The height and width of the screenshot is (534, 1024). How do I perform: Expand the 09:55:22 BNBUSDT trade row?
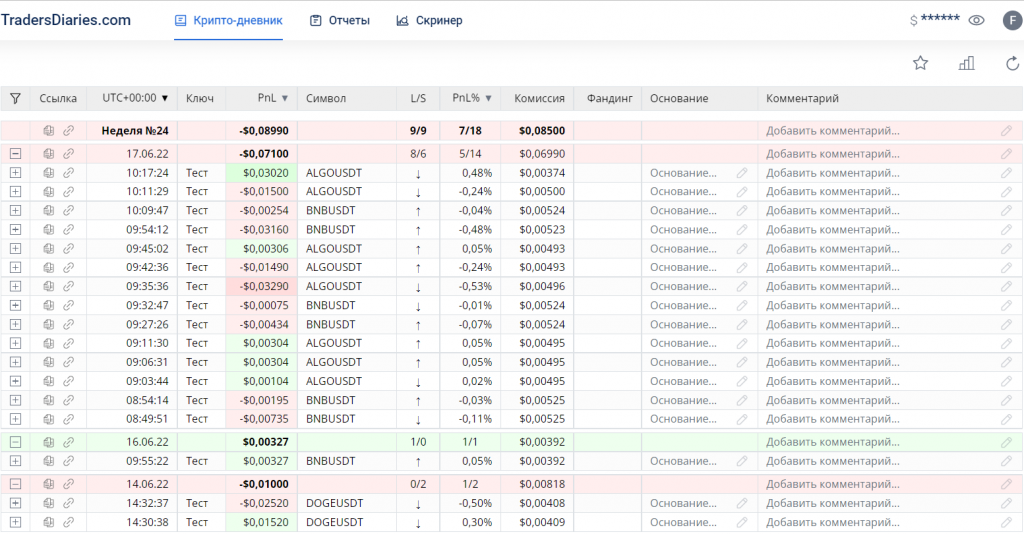15,461
